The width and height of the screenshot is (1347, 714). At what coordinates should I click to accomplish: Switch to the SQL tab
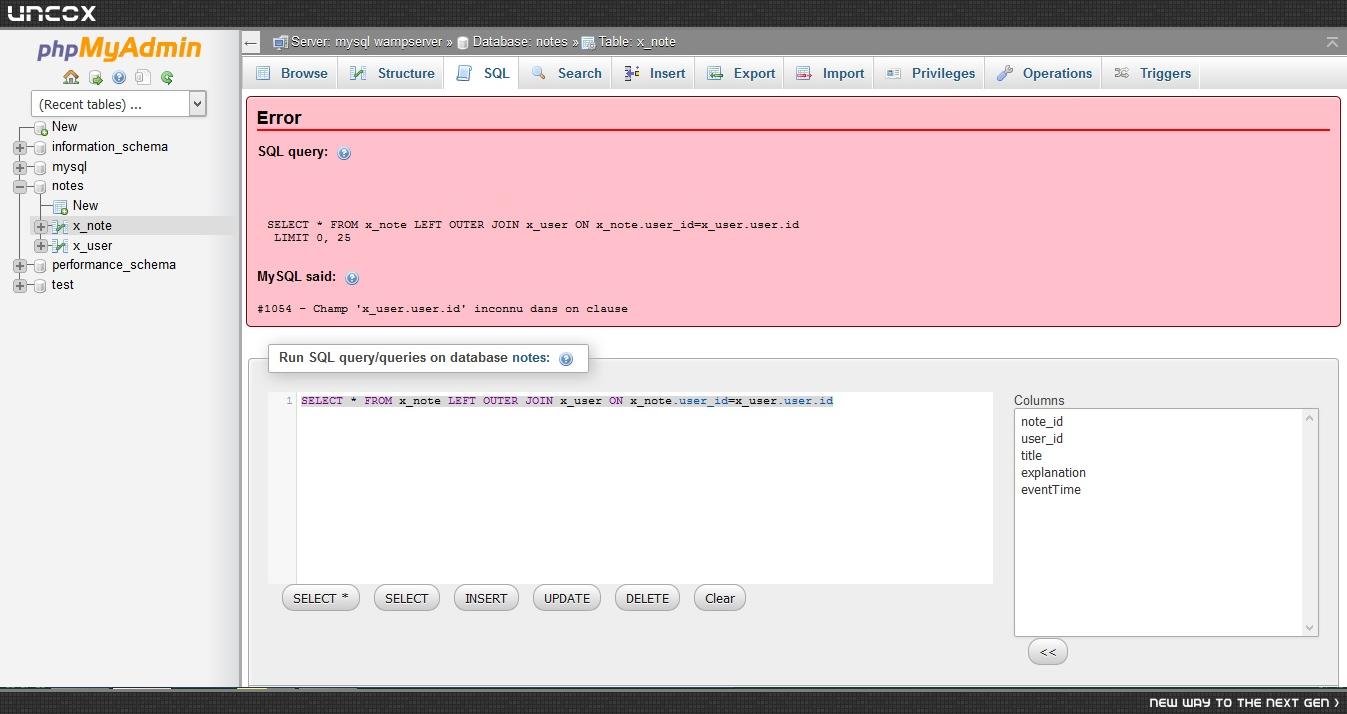pyautogui.click(x=483, y=73)
